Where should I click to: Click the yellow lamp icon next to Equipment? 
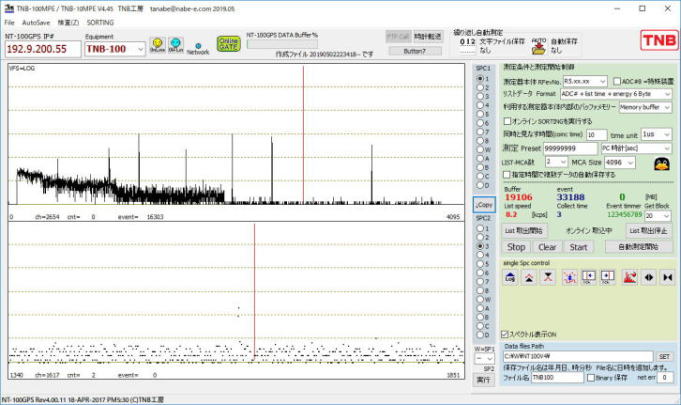click(157, 45)
